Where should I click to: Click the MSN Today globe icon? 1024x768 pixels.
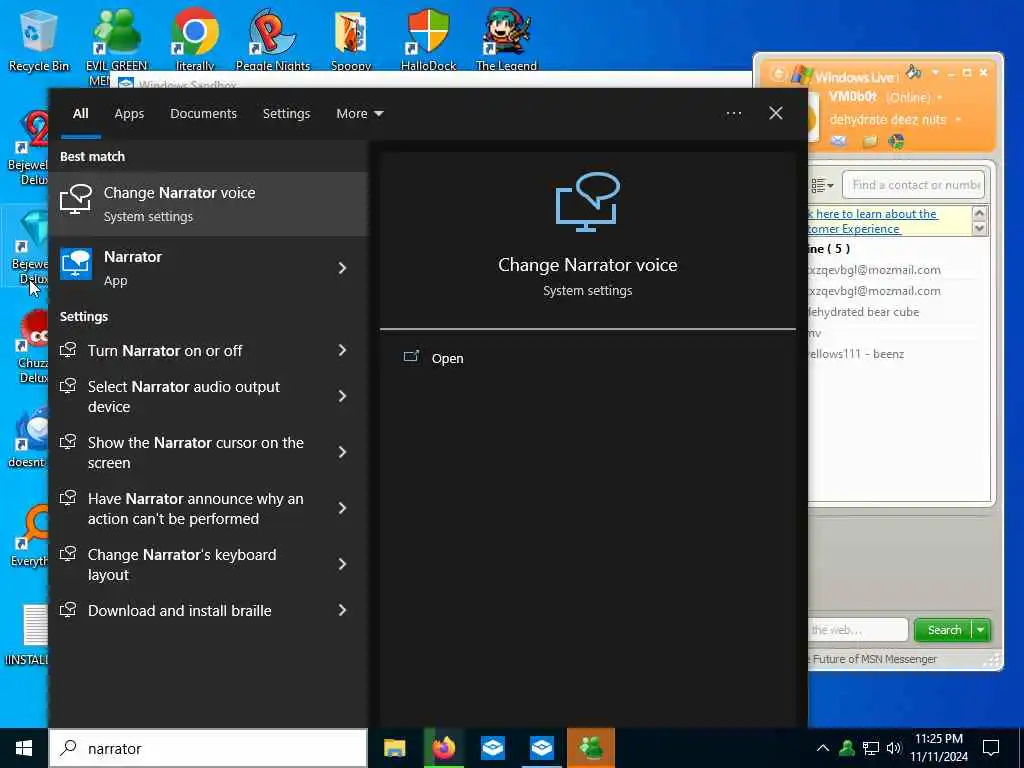pos(896,141)
